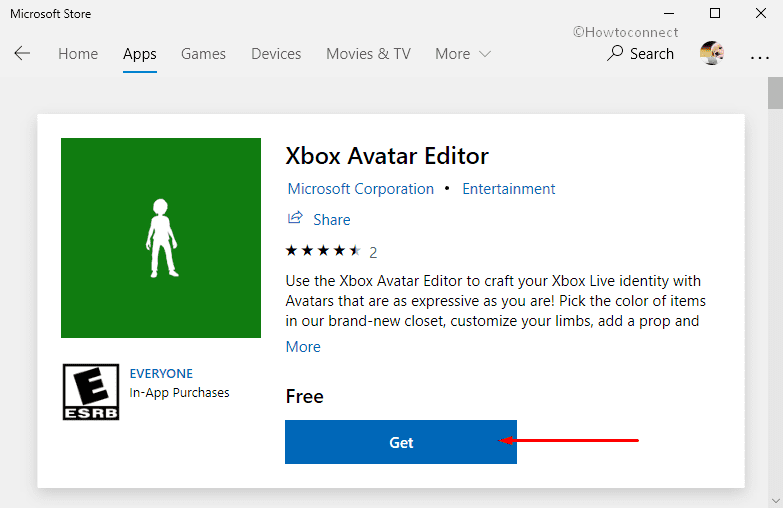Screen dimensions: 783x508
Task: Click the scrollbar down arrow
Action: (x=775, y=501)
